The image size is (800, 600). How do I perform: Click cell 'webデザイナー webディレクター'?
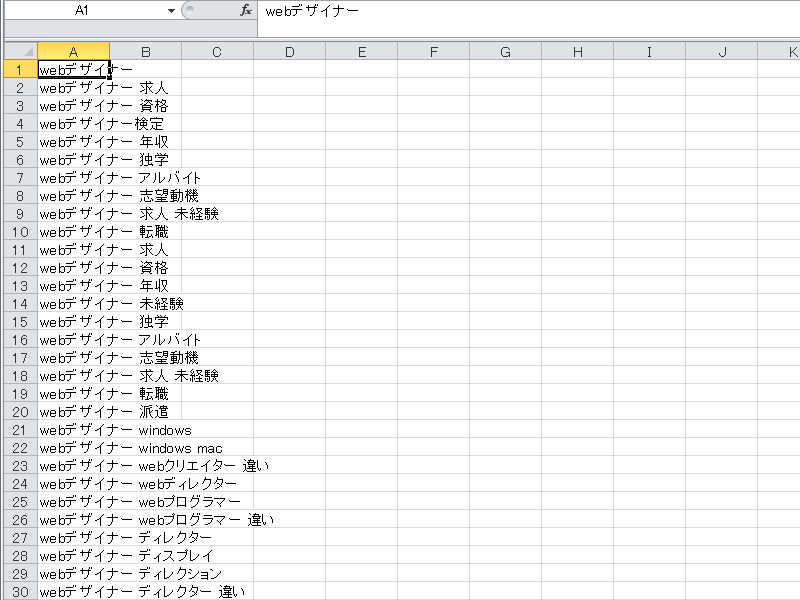click(73, 484)
